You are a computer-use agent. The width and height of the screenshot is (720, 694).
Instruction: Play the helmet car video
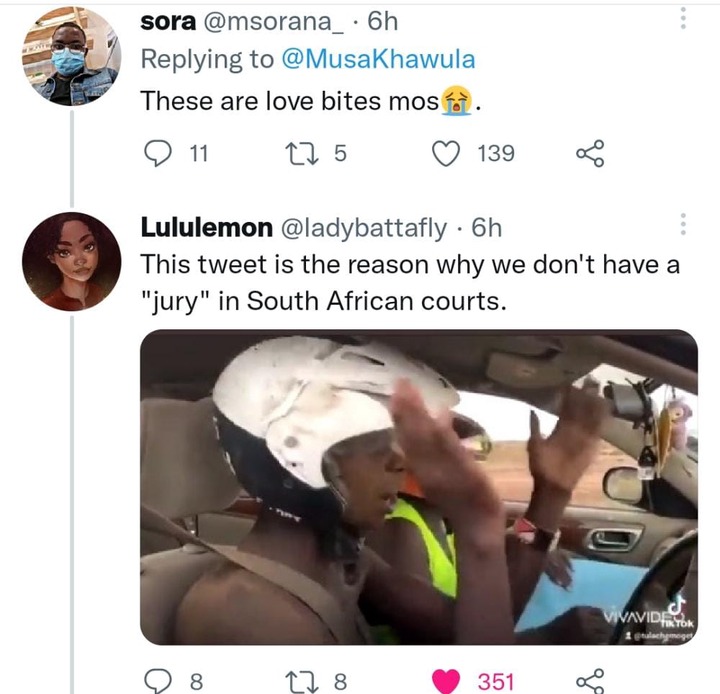(419, 487)
